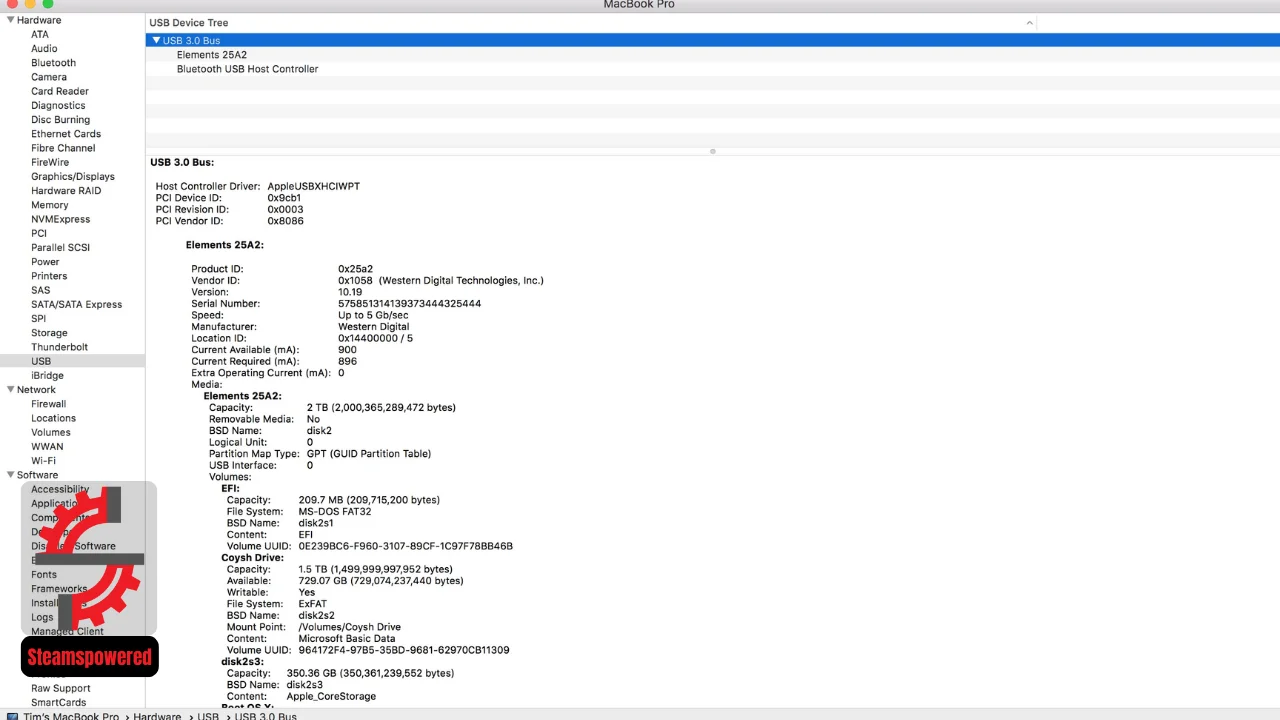Click the /Volumes/Coysh Drive mount point
Screen dimensions: 1280x720
coord(349,627)
